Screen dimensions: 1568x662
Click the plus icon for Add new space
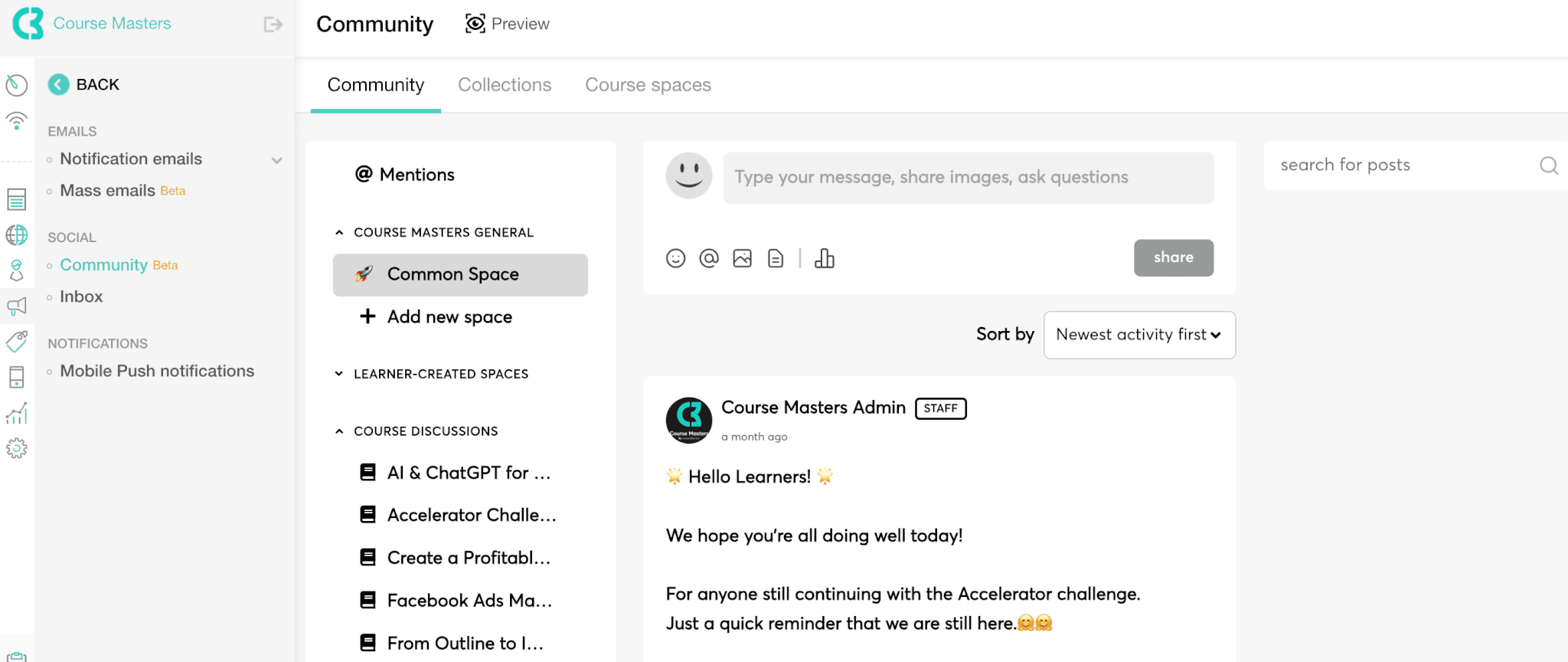(368, 316)
